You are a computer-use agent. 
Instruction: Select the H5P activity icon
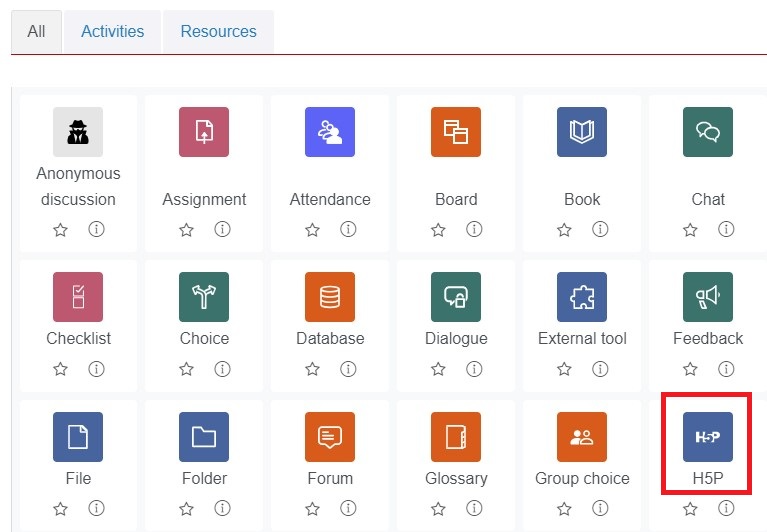point(707,437)
